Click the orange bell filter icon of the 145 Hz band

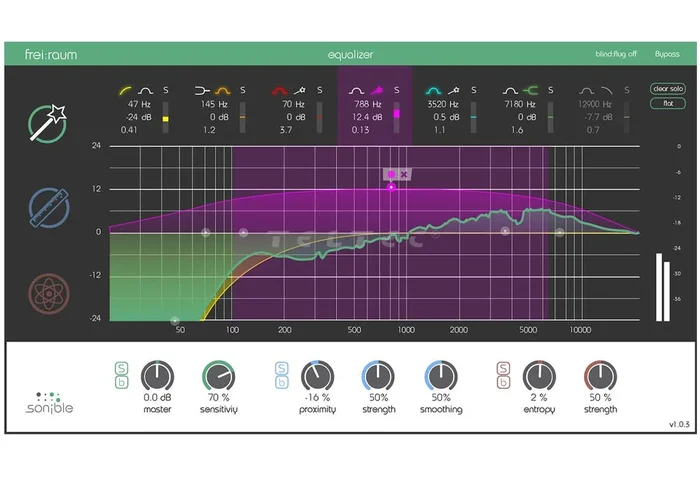click(x=222, y=91)
